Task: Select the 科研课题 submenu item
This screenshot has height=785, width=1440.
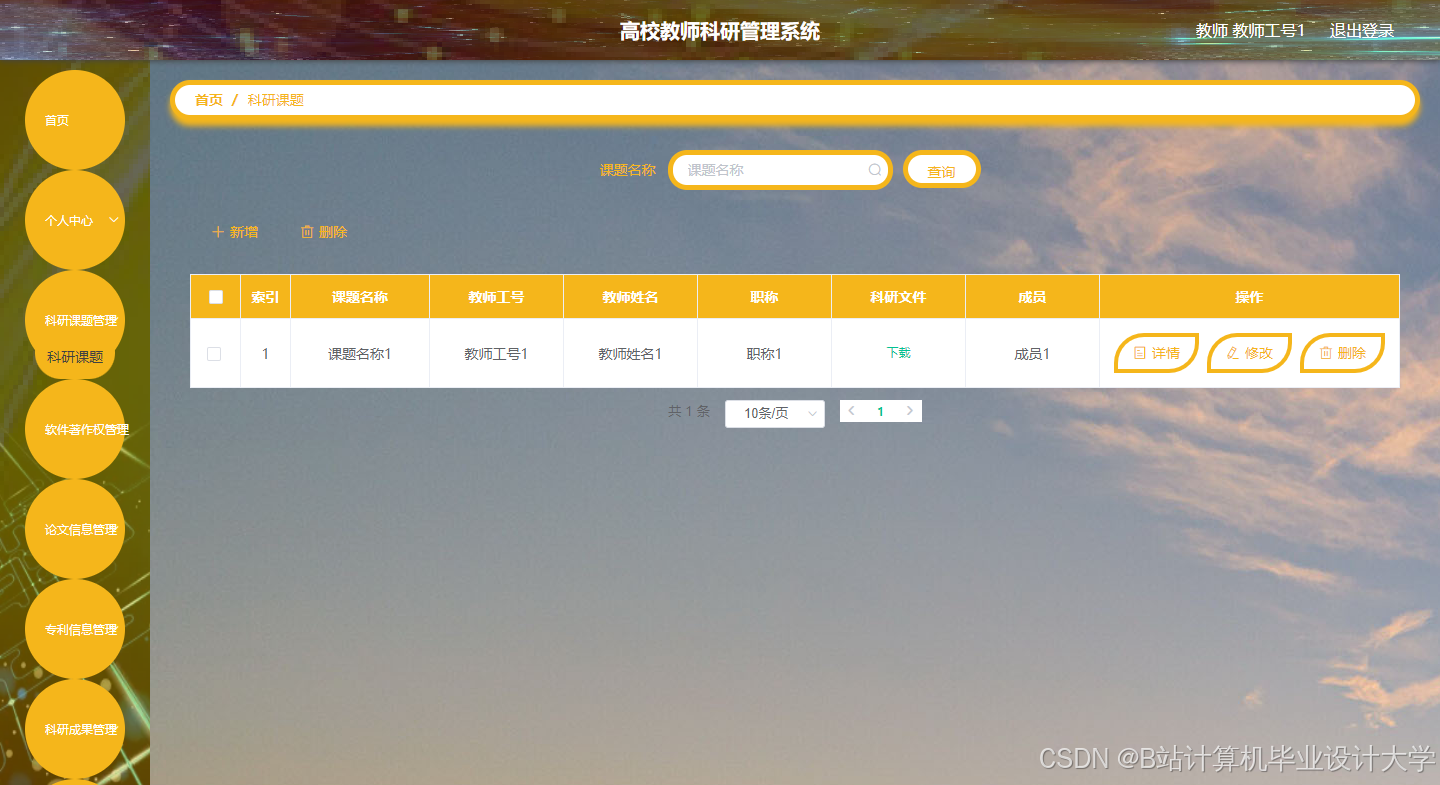Action: click(x=75, y=357)
